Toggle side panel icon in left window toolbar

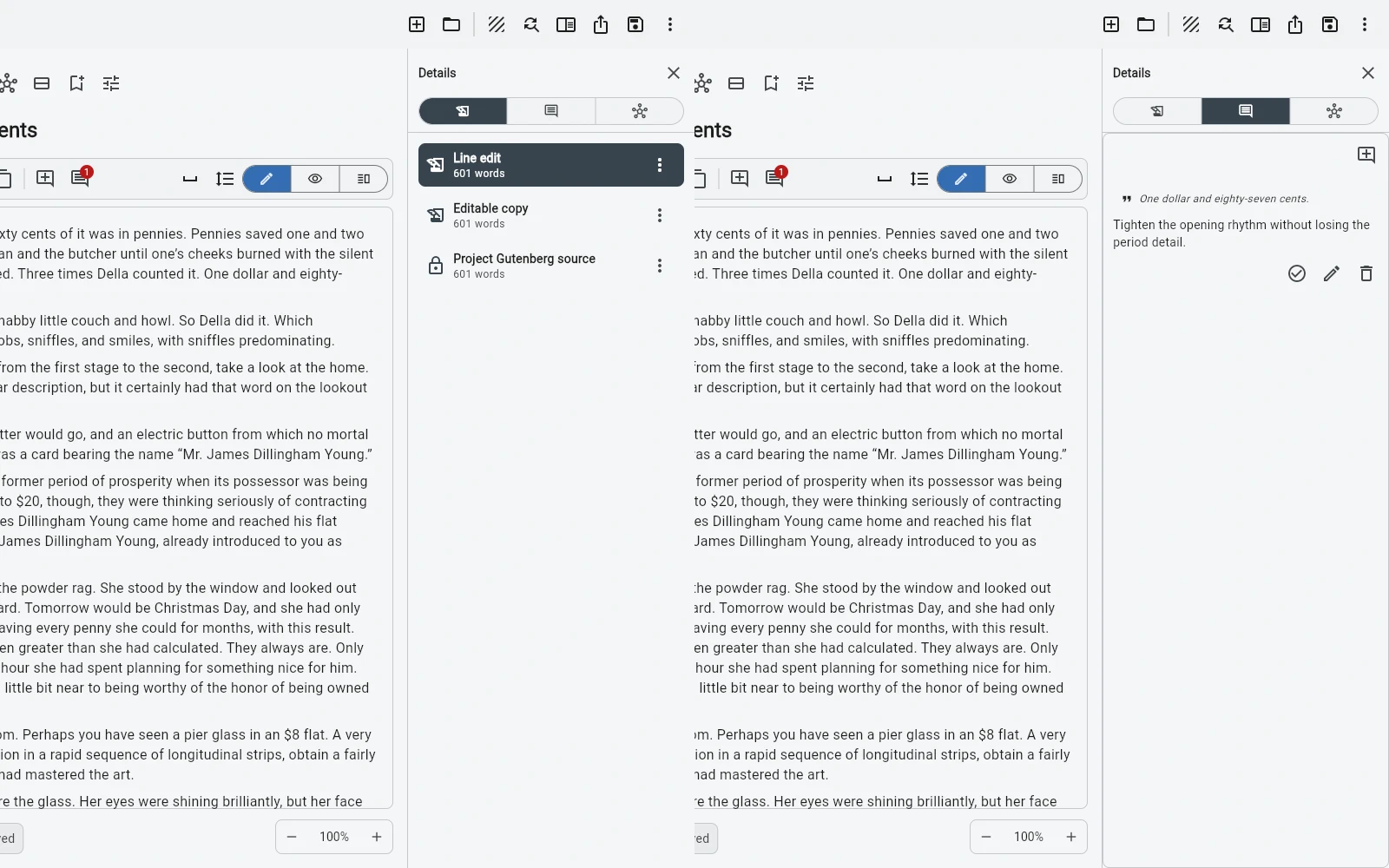coord(566,24)
